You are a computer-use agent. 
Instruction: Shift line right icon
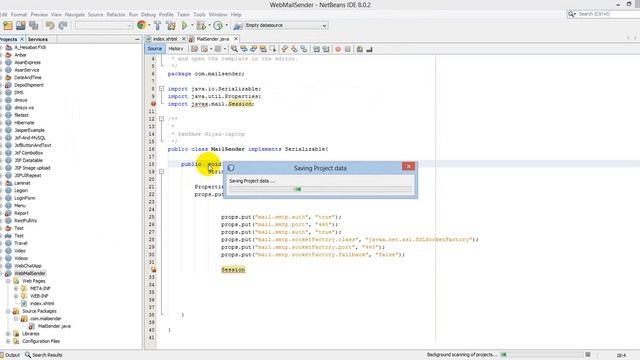point(326,49)
